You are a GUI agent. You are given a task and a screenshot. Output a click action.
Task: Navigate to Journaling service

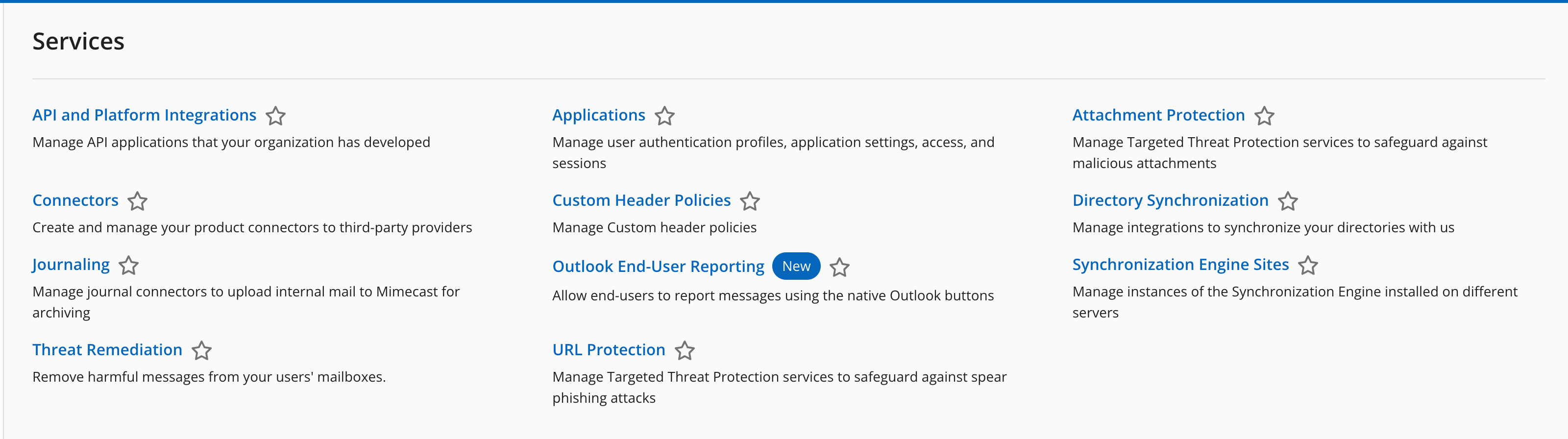coord(71,265)
